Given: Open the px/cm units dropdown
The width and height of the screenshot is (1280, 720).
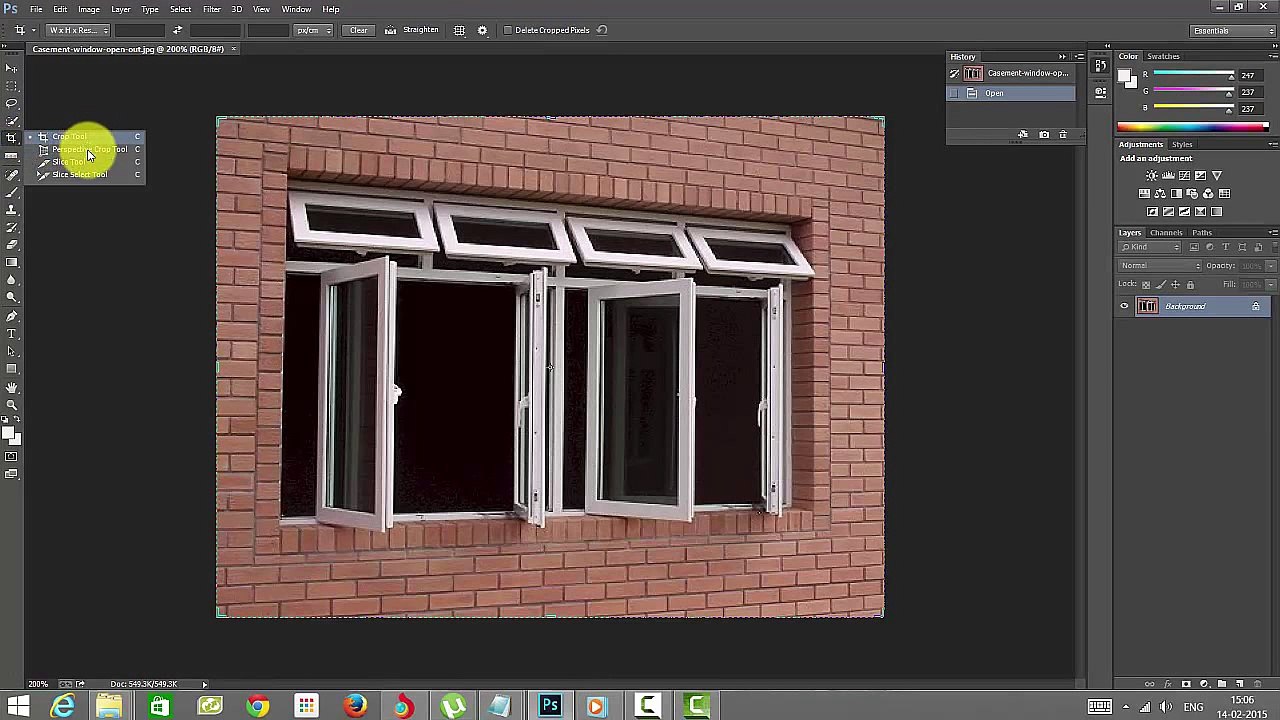Looking at the screenshot, I should (x=313, y=30).
